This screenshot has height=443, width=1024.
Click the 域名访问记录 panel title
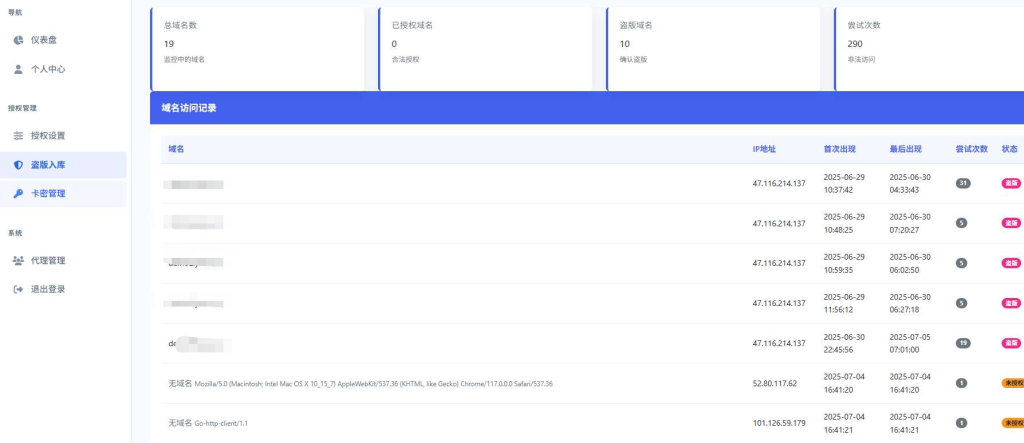point(189,108)
